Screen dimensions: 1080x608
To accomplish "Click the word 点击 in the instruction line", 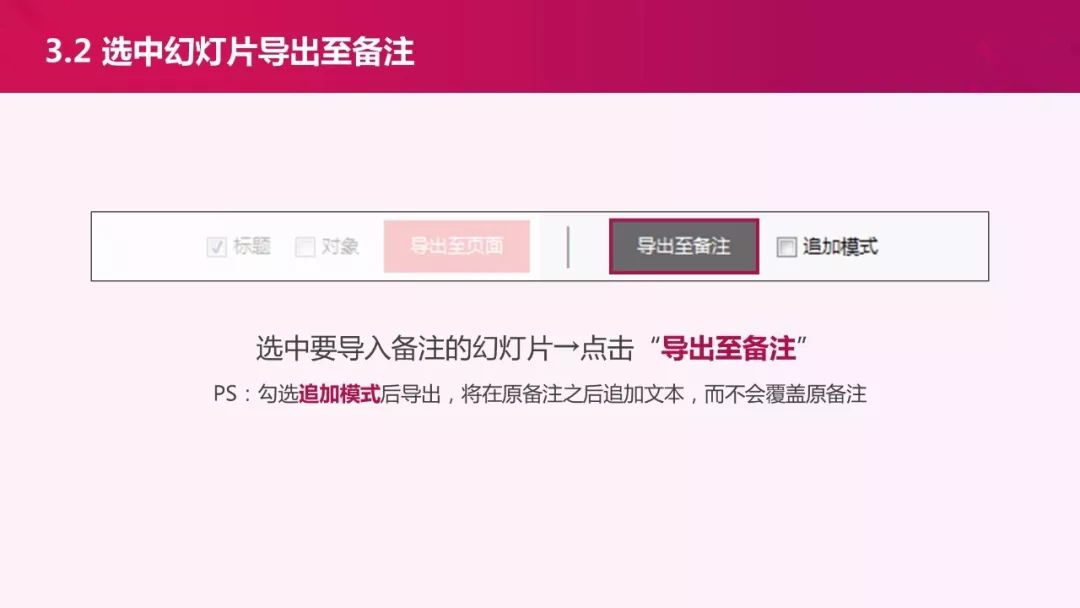I will (607, 348).
